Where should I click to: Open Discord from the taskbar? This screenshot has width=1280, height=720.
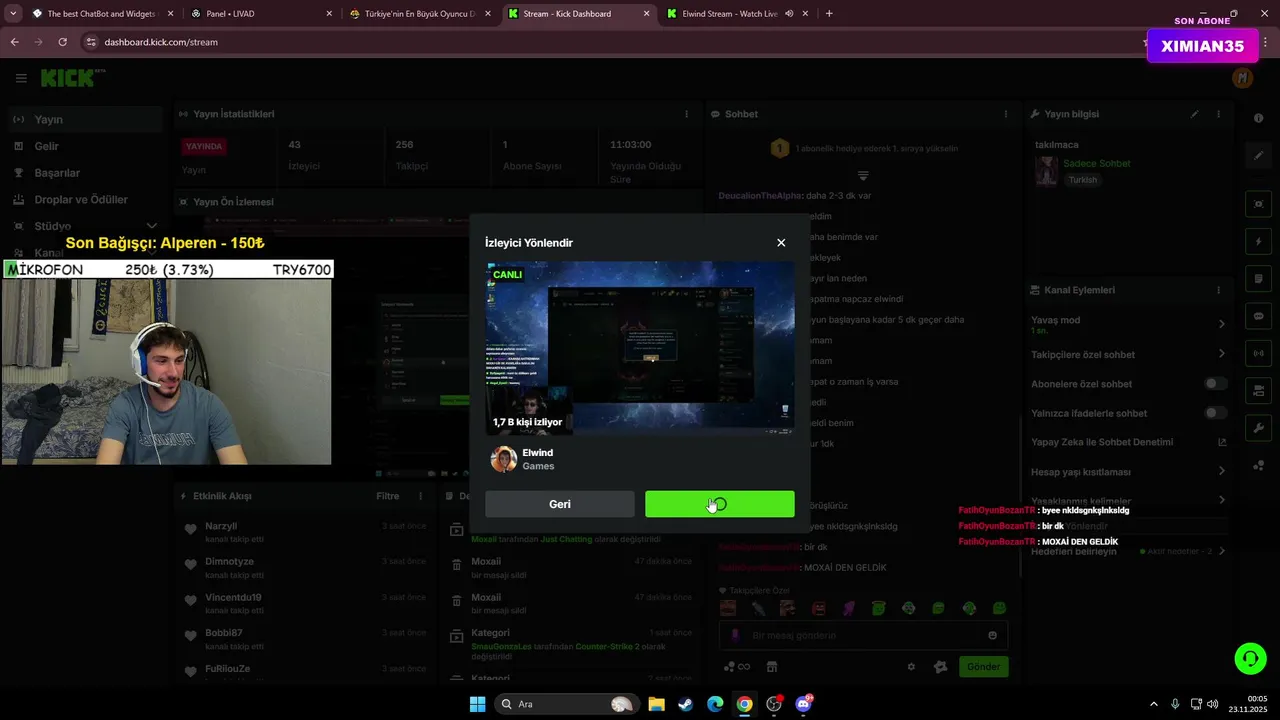pos(803,704)
